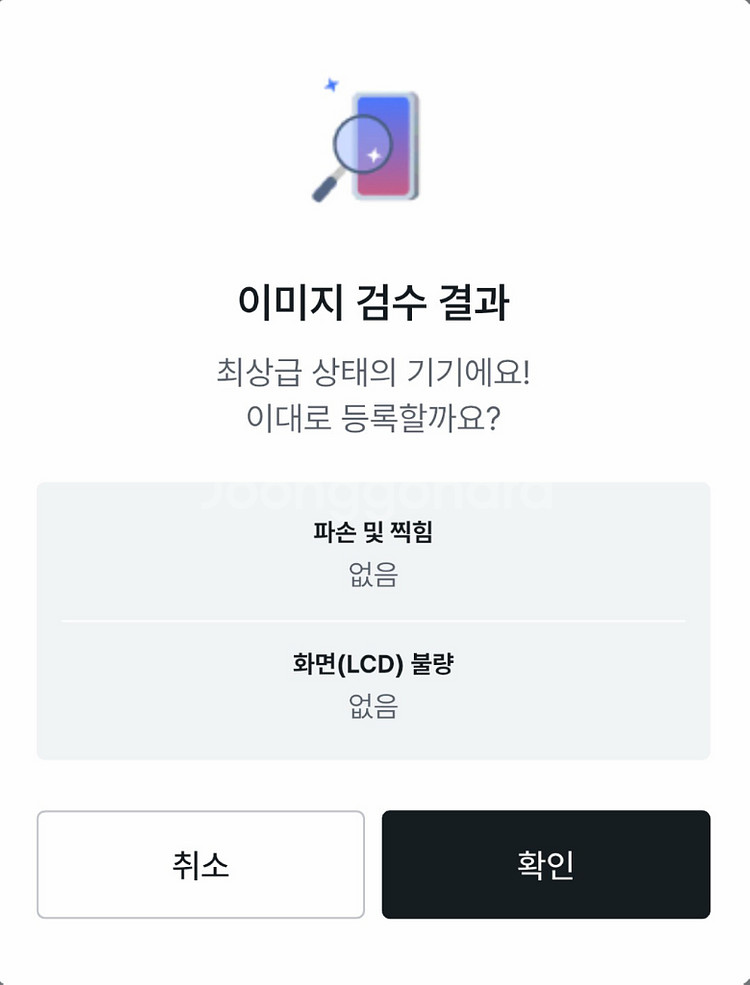Click the 취소 label text on white button

tap(200, 864)
